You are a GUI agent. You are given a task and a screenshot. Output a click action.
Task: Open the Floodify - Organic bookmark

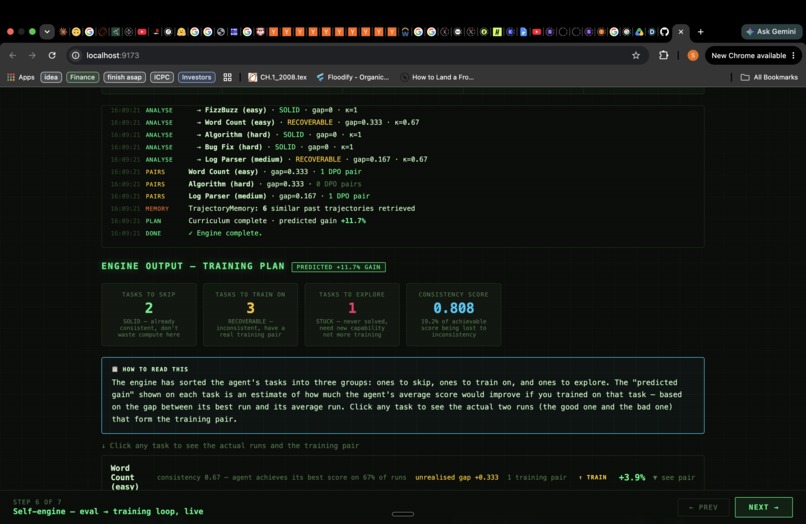click(353, 77)
